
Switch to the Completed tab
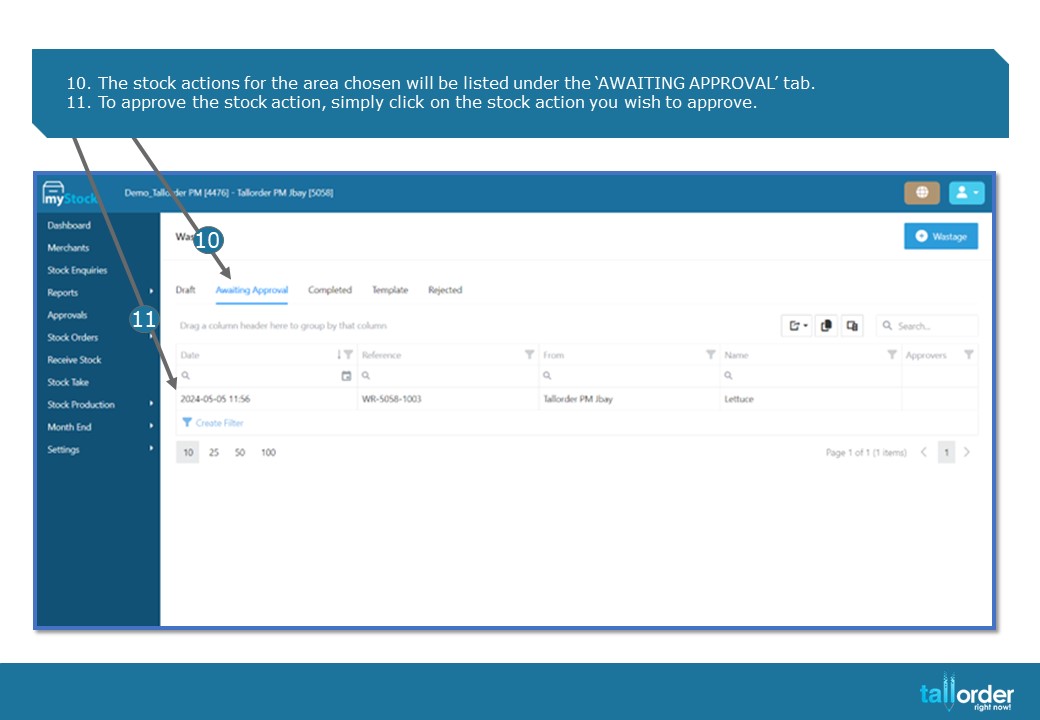point(330,290)
